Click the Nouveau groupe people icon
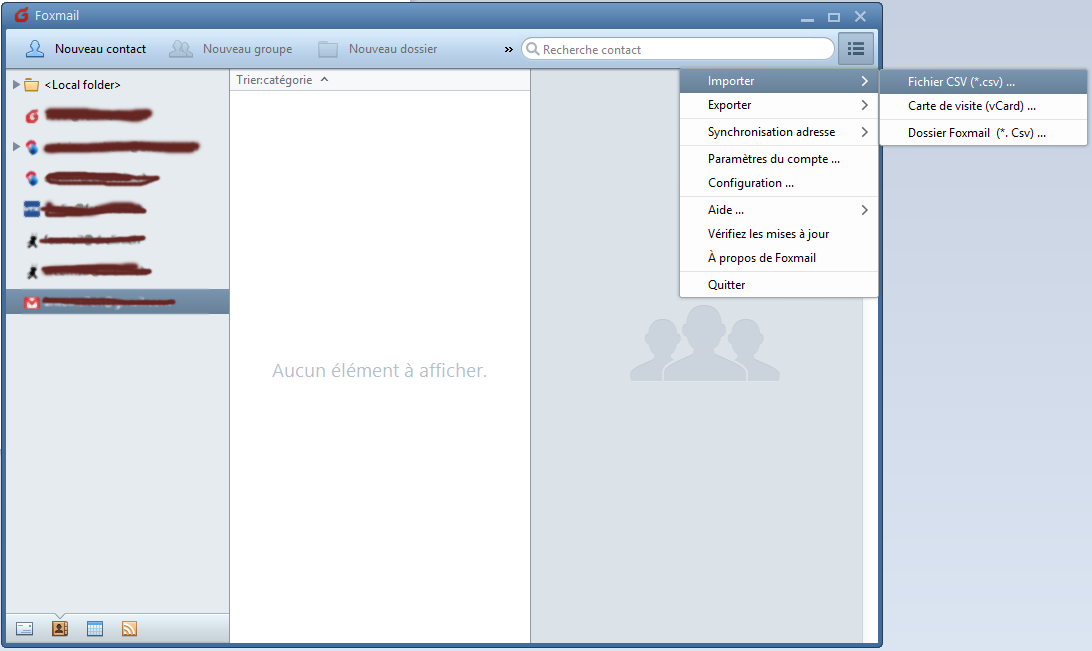The height and width of the screenshot is (651, 1092). pyautogui.click(x=181, y=49)
